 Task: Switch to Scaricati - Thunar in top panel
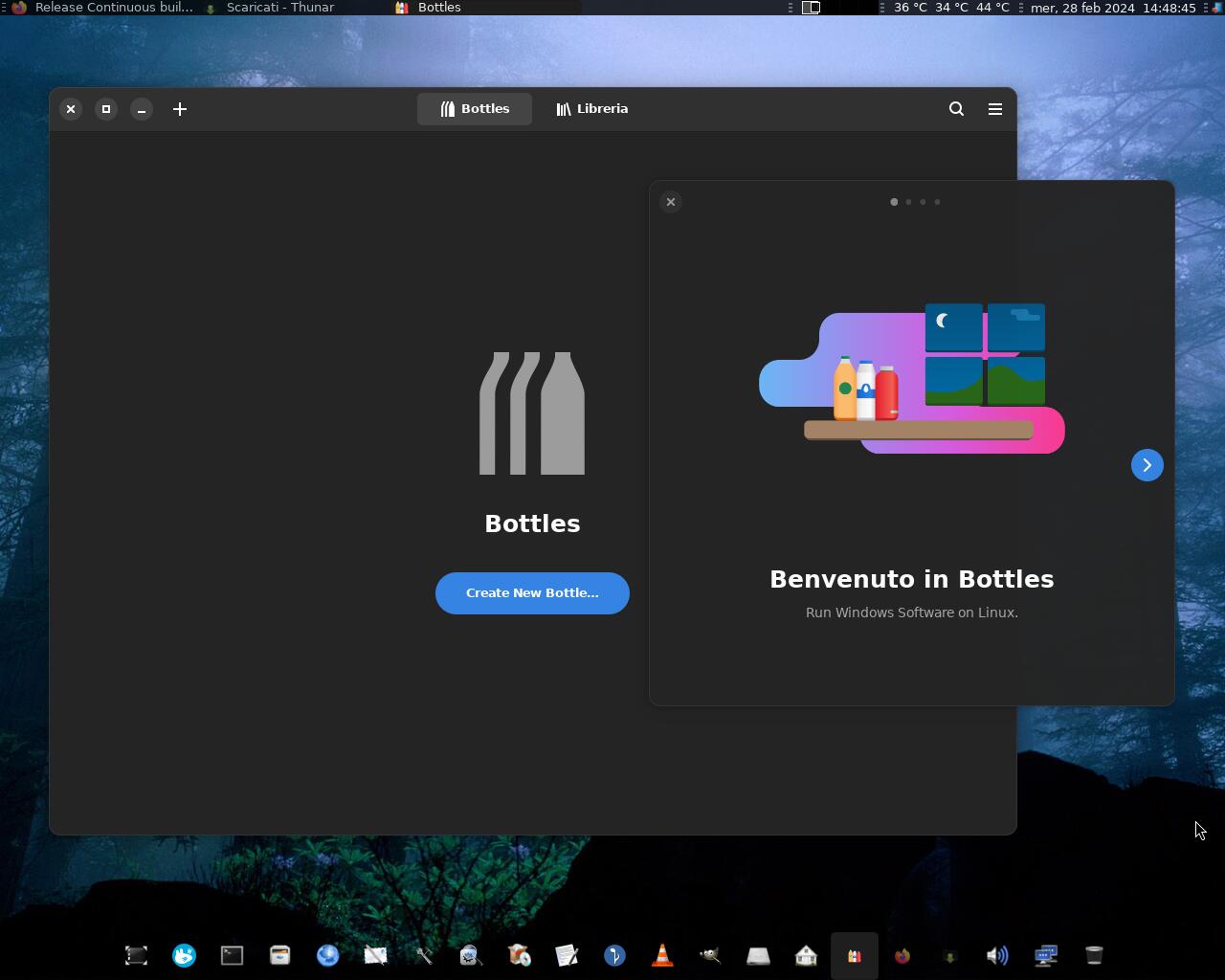pyautogui.click(x=280, y=8)
